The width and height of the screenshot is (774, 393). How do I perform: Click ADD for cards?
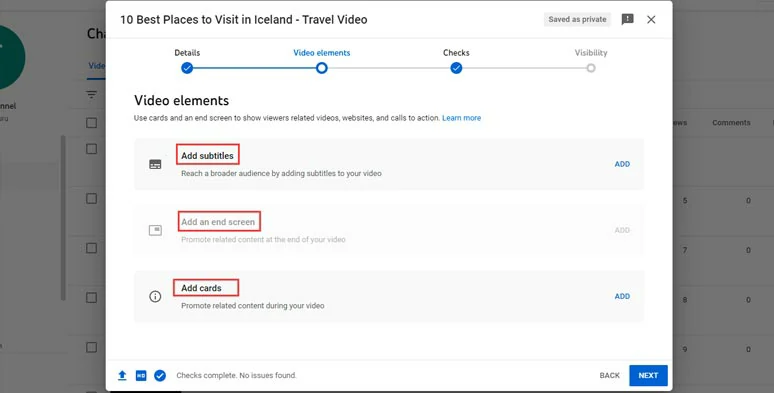(622, 296)
